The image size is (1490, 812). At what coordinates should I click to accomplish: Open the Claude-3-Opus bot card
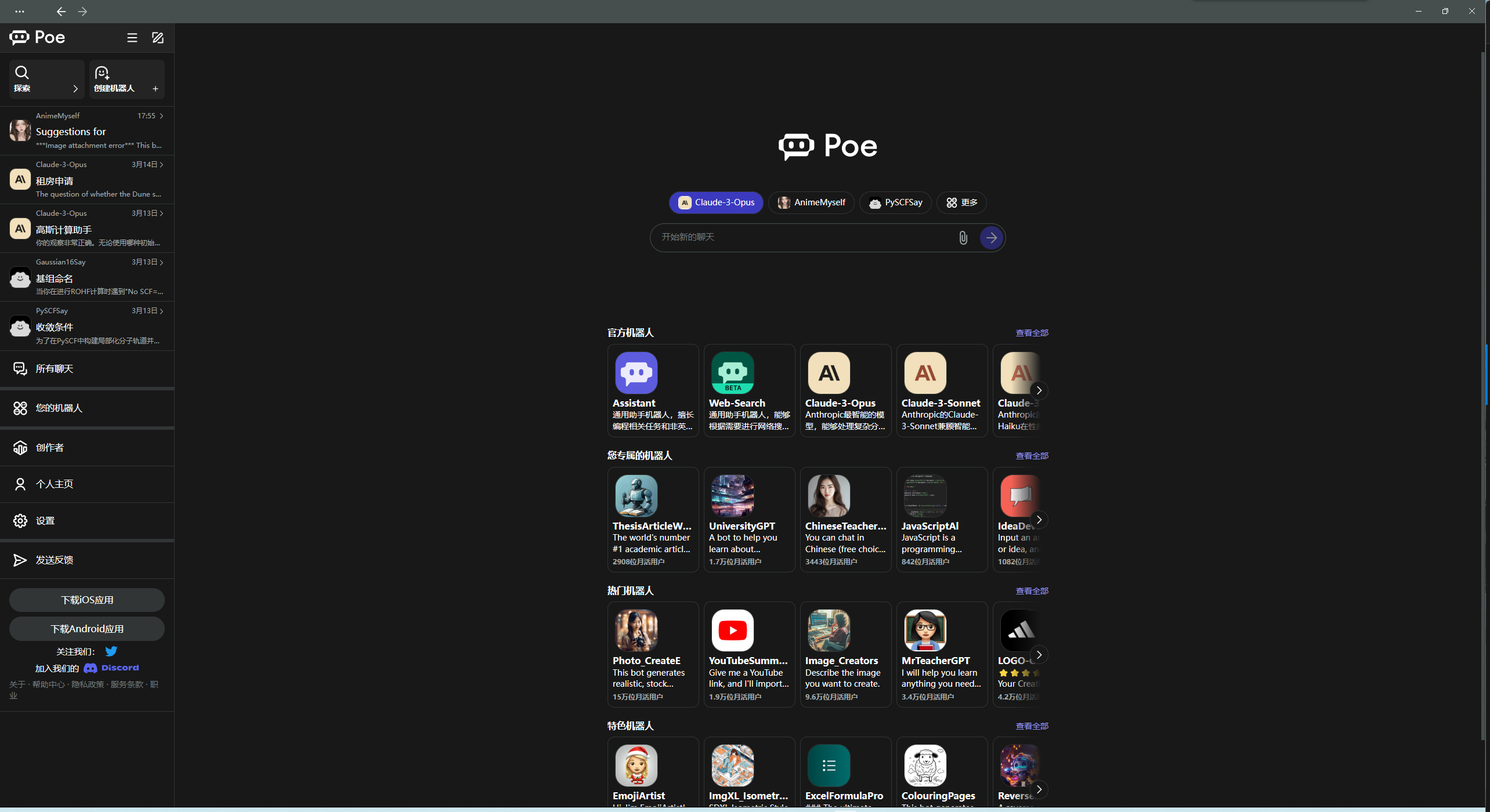(x=845, y=391)
